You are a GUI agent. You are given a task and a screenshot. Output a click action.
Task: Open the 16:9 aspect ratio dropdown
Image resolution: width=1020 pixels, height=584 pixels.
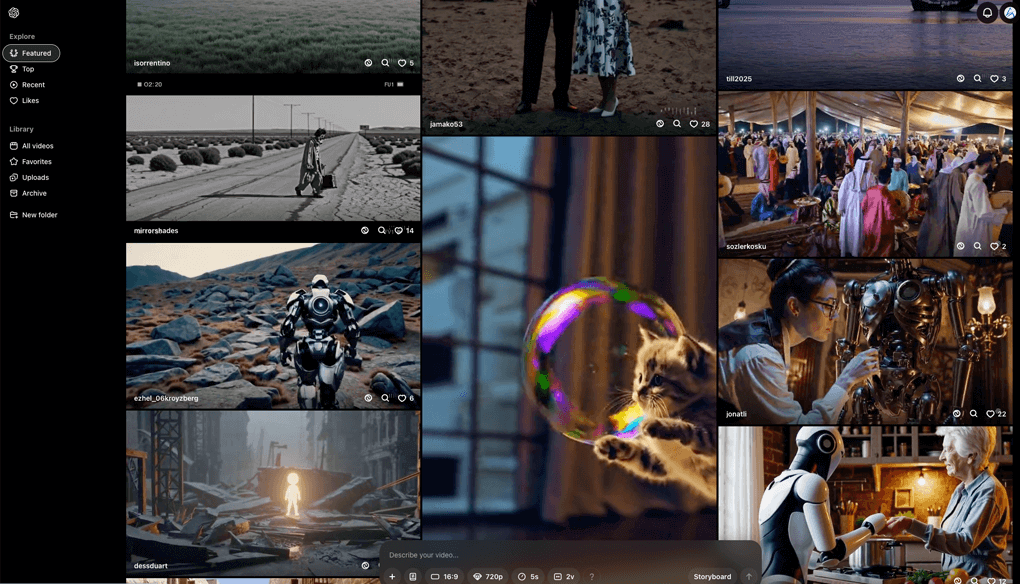click(x=445, y=577)
